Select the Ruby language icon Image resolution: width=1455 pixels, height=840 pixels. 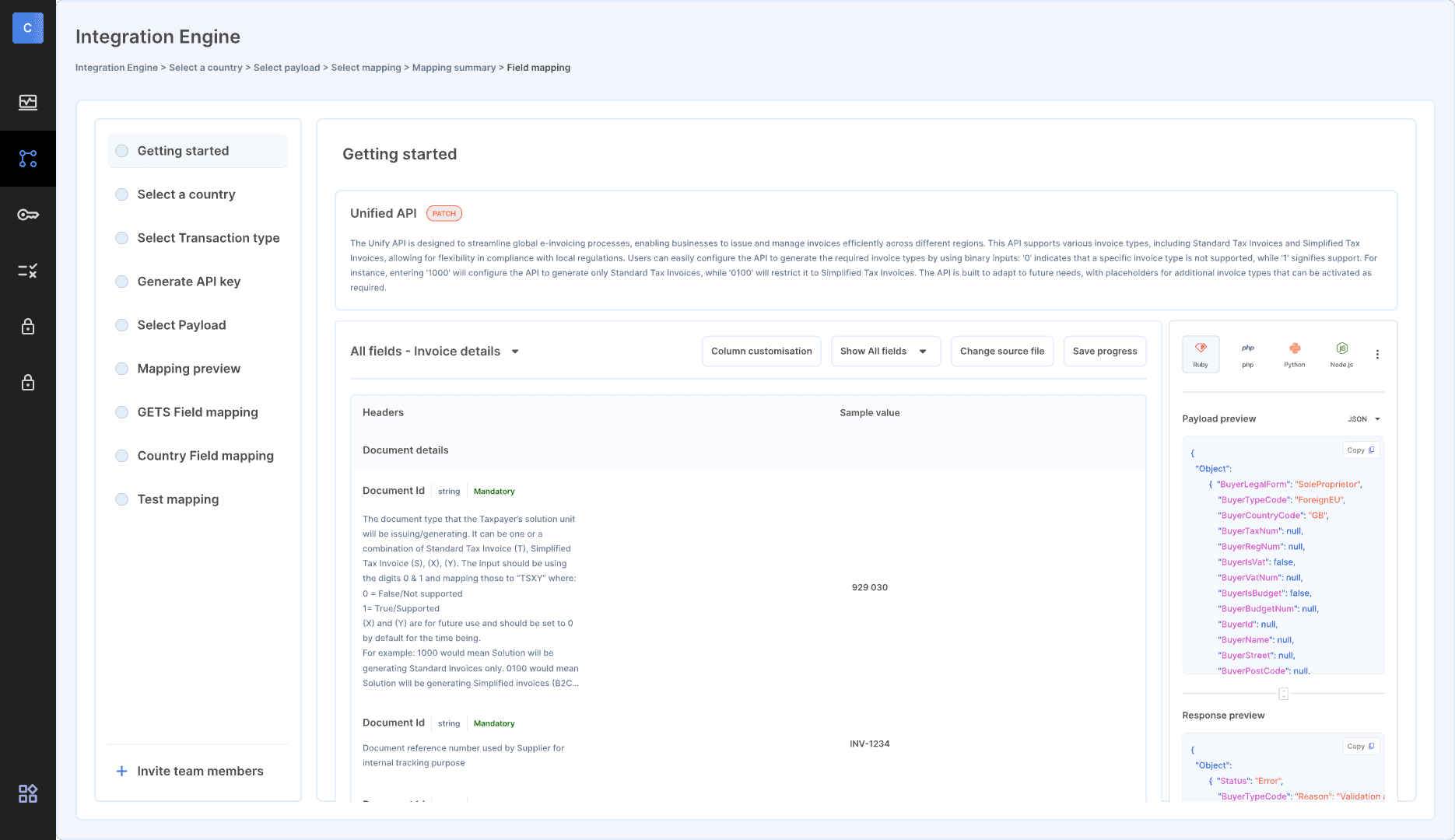click(1201, 354)
